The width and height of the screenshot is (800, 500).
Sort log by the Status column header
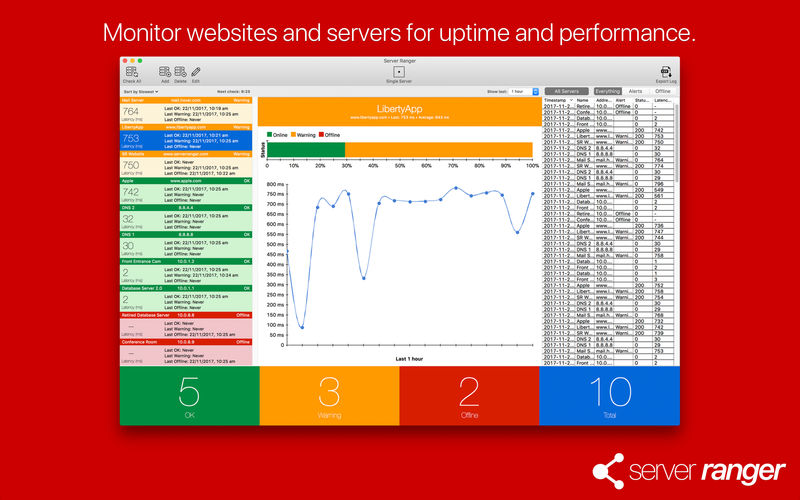pos(643,101)
